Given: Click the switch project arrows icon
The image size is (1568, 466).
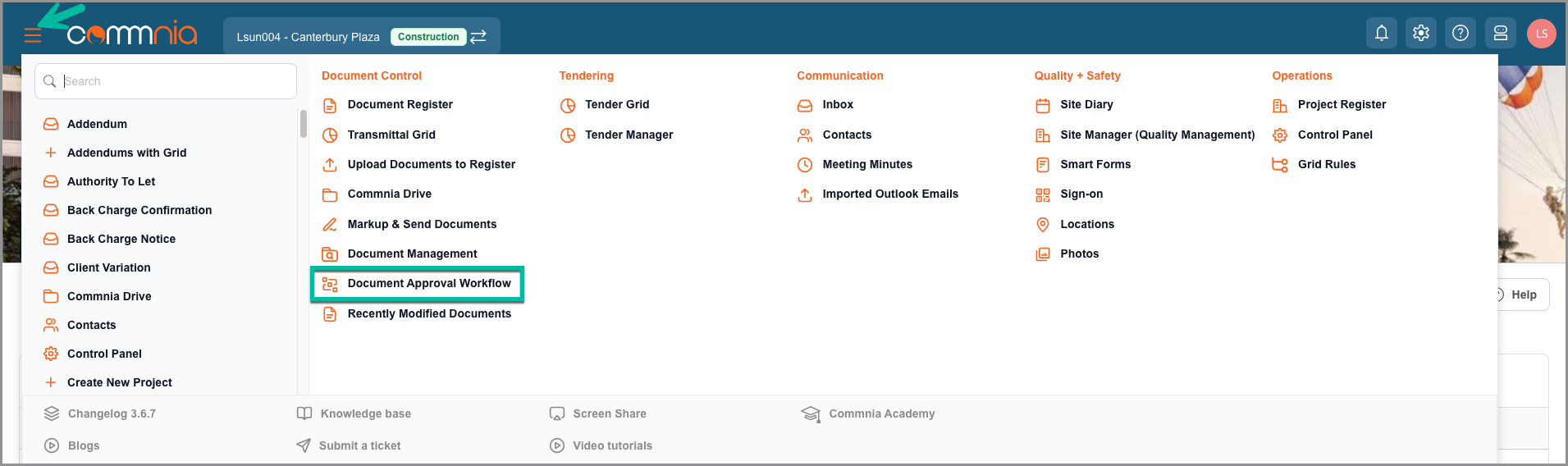Looking at the screenshot, I should (478, 37).
